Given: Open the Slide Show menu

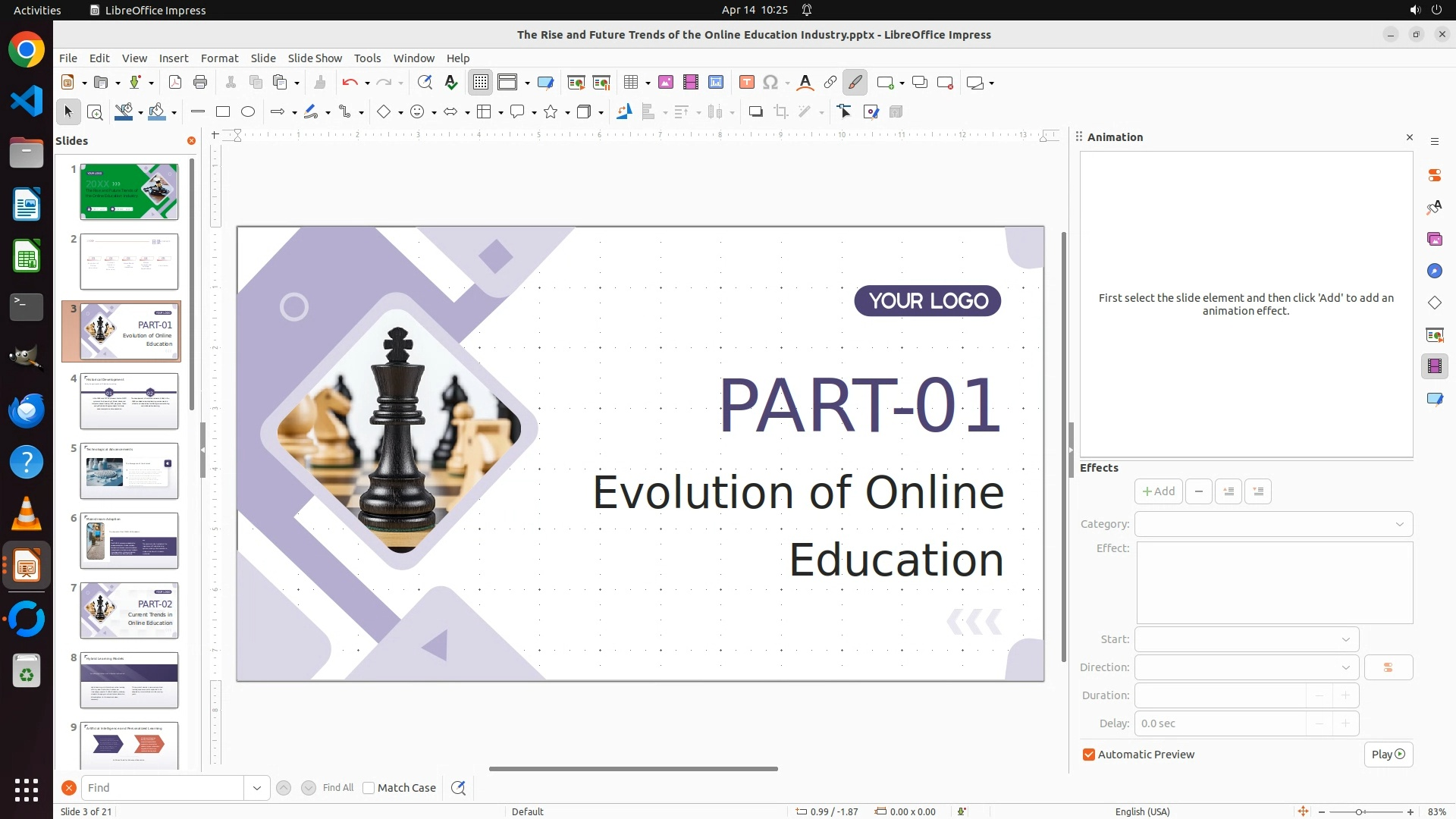Looking at the screenshot, I should pos(315,58).
